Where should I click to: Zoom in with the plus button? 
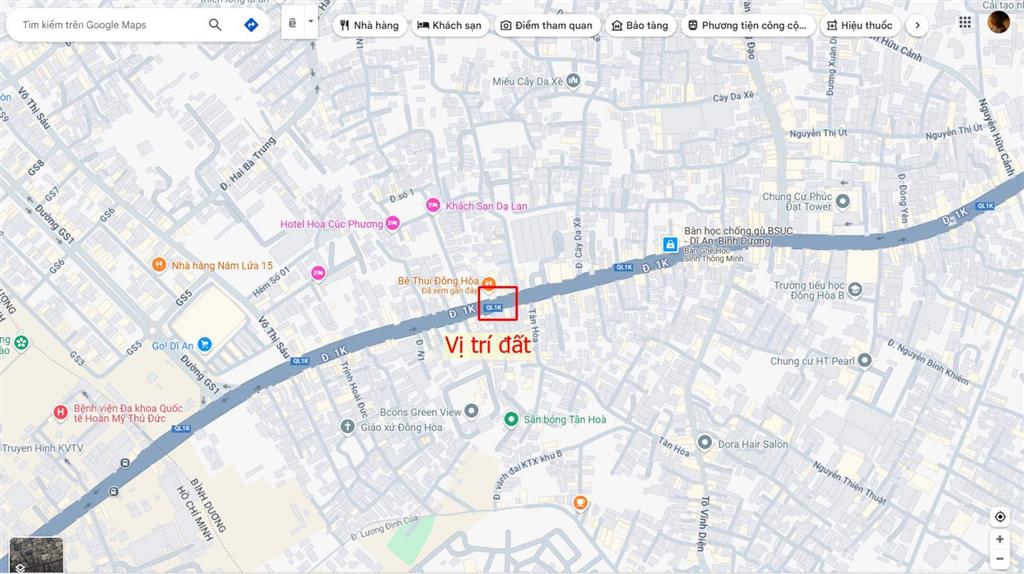coord(1000,539)
